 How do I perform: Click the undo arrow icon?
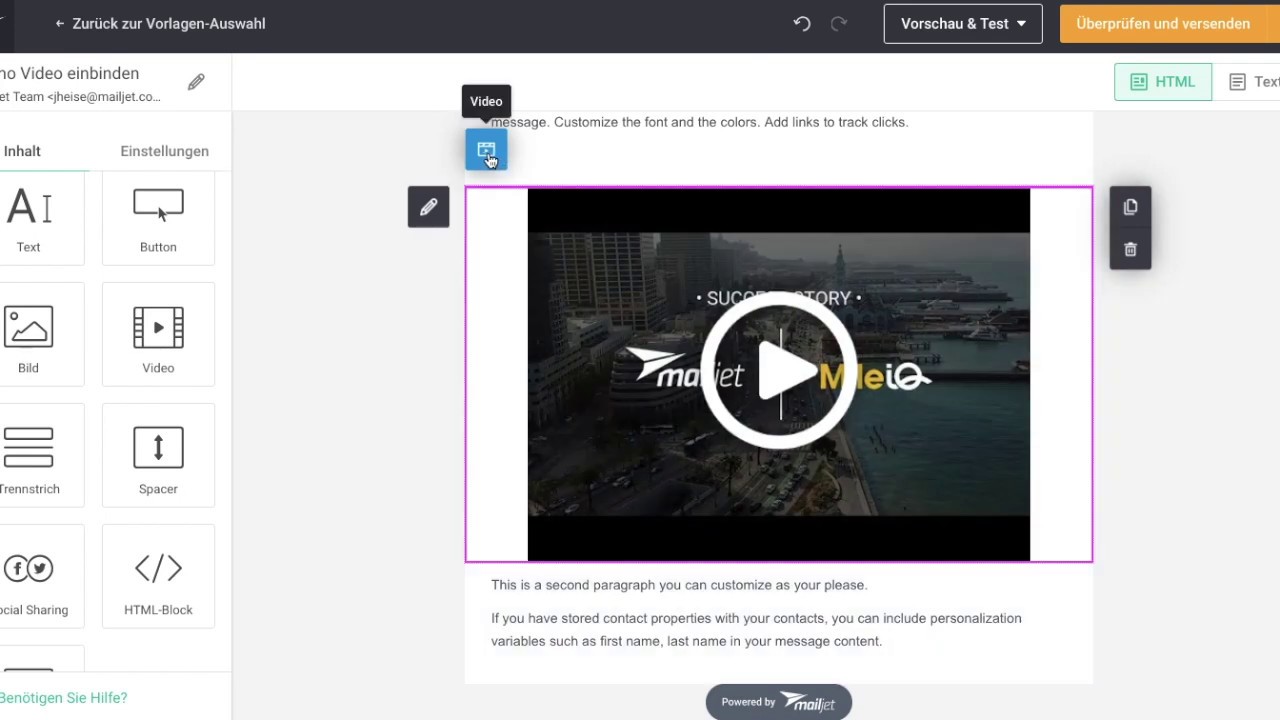point(802,23)
